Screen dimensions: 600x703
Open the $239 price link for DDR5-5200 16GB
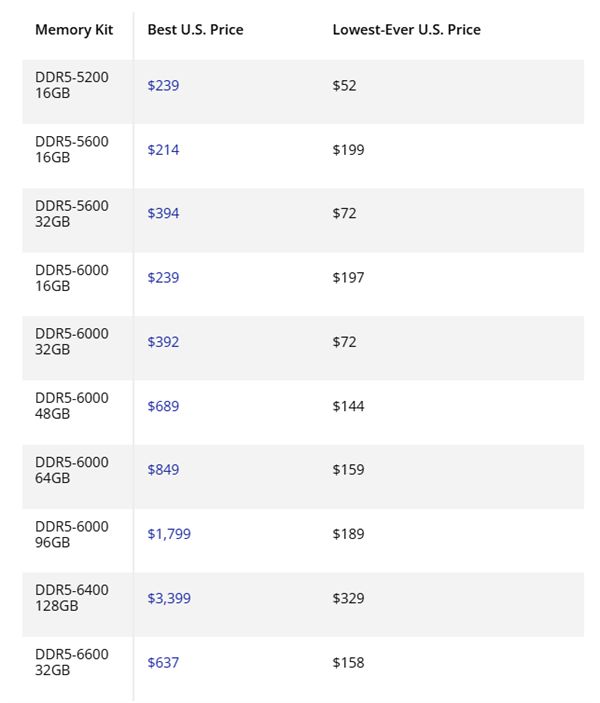click(x=163, y=85)
